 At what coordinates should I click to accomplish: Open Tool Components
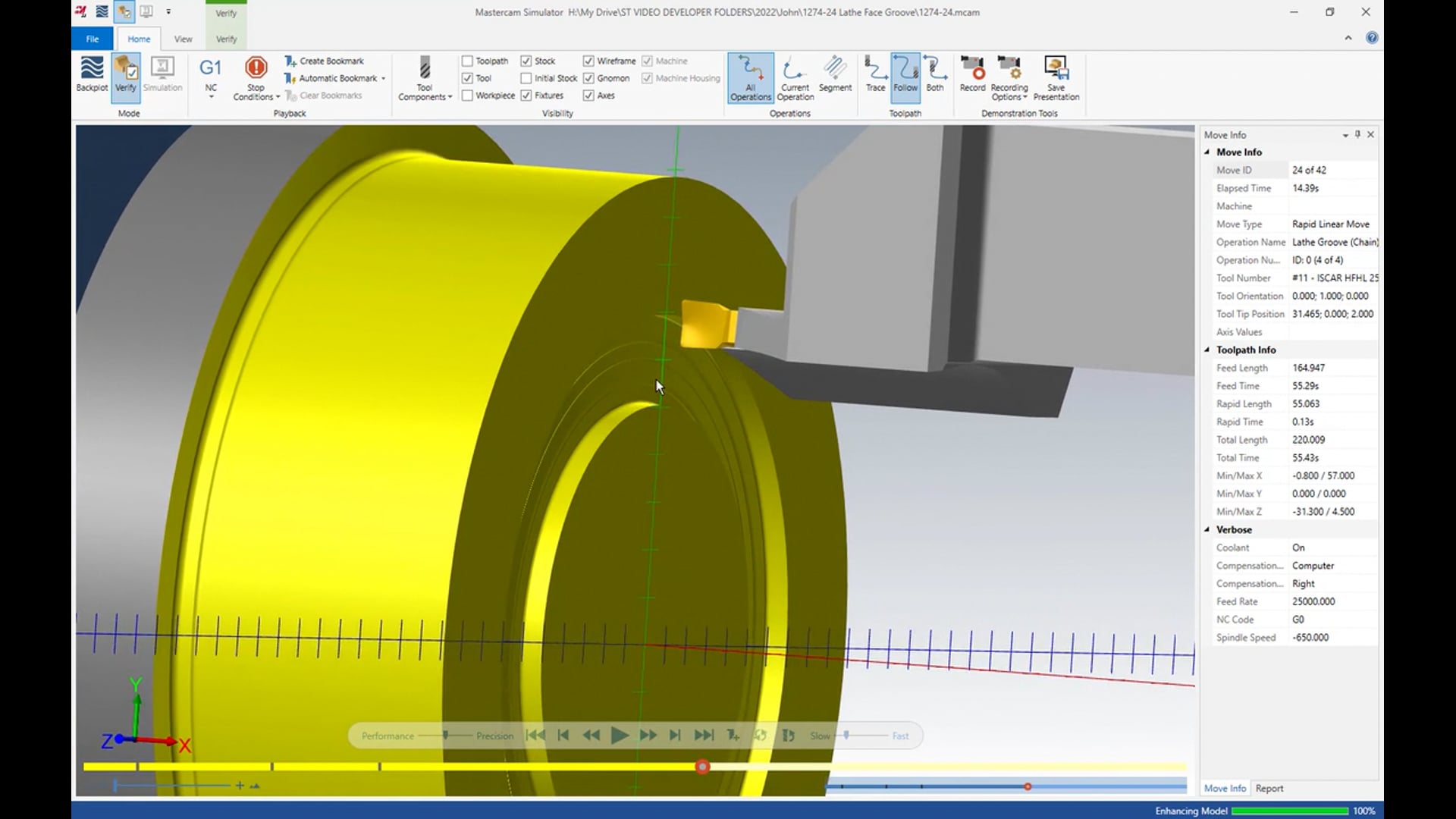pyautogui.click(x=425, y=79)
